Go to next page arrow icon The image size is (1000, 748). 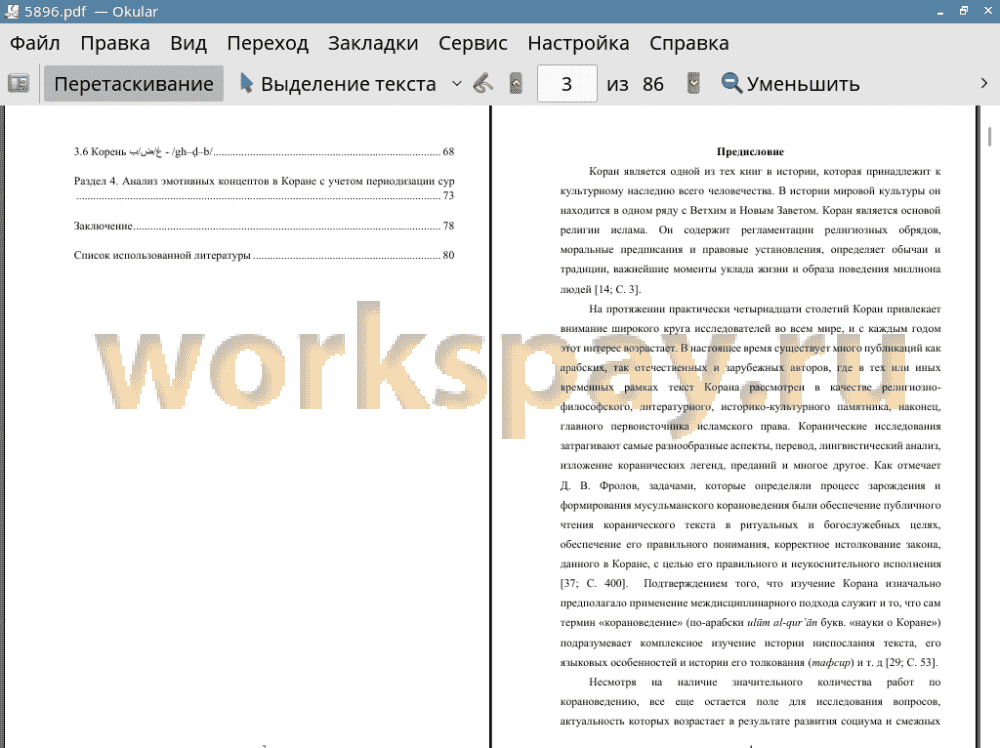point(693,84)
